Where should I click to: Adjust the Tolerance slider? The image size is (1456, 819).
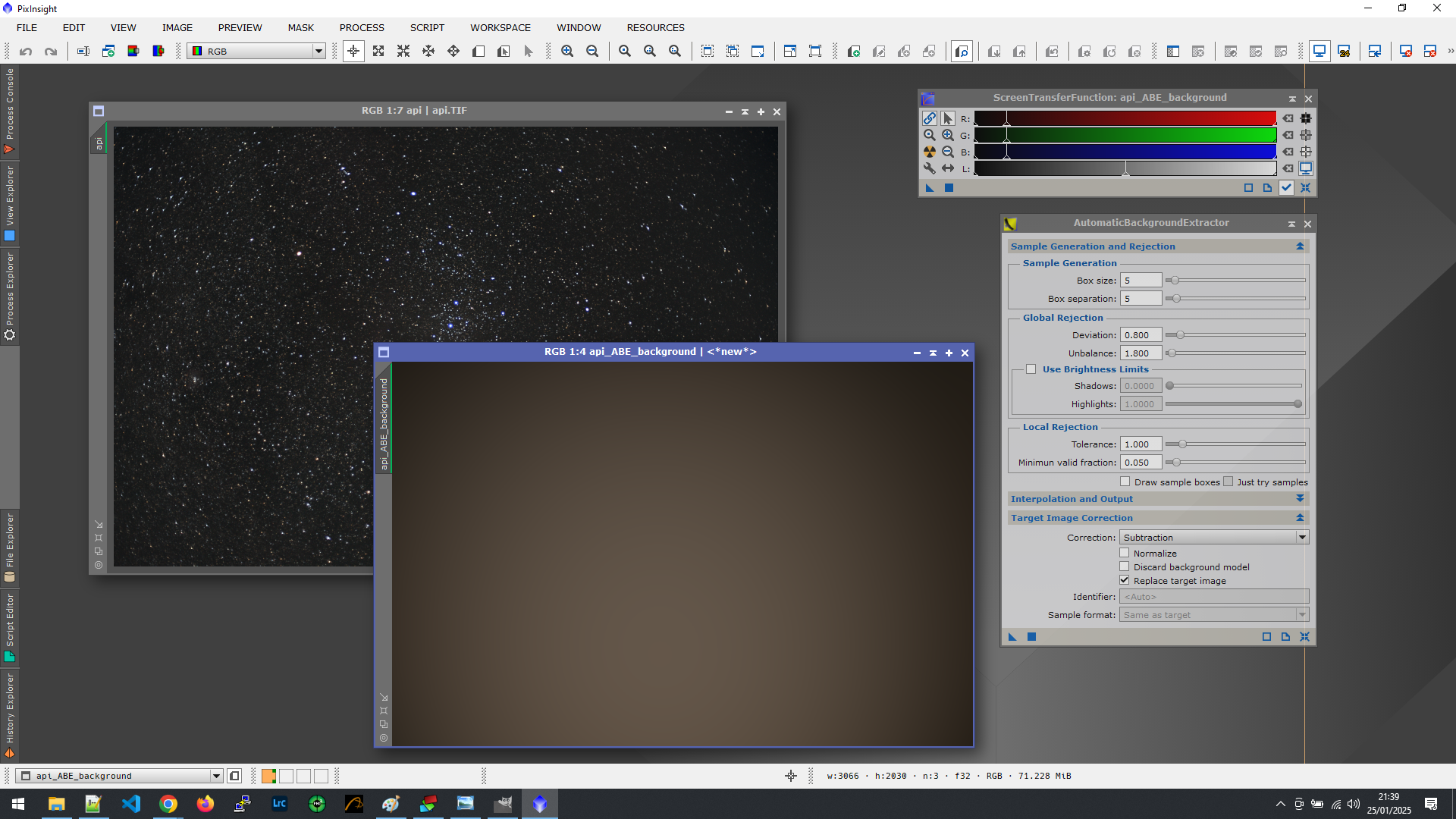coord(1235,444)
